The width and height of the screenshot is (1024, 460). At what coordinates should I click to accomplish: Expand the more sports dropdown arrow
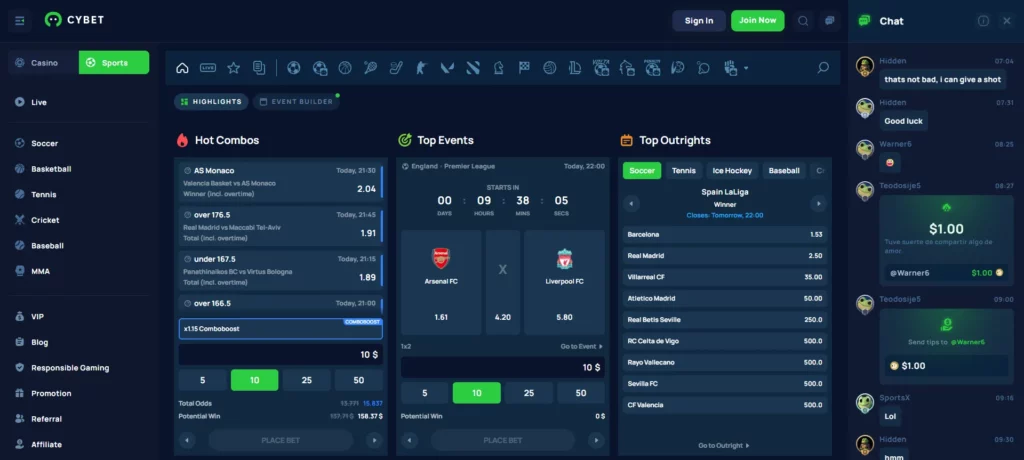pyautogui.click(x=746, y=68)
